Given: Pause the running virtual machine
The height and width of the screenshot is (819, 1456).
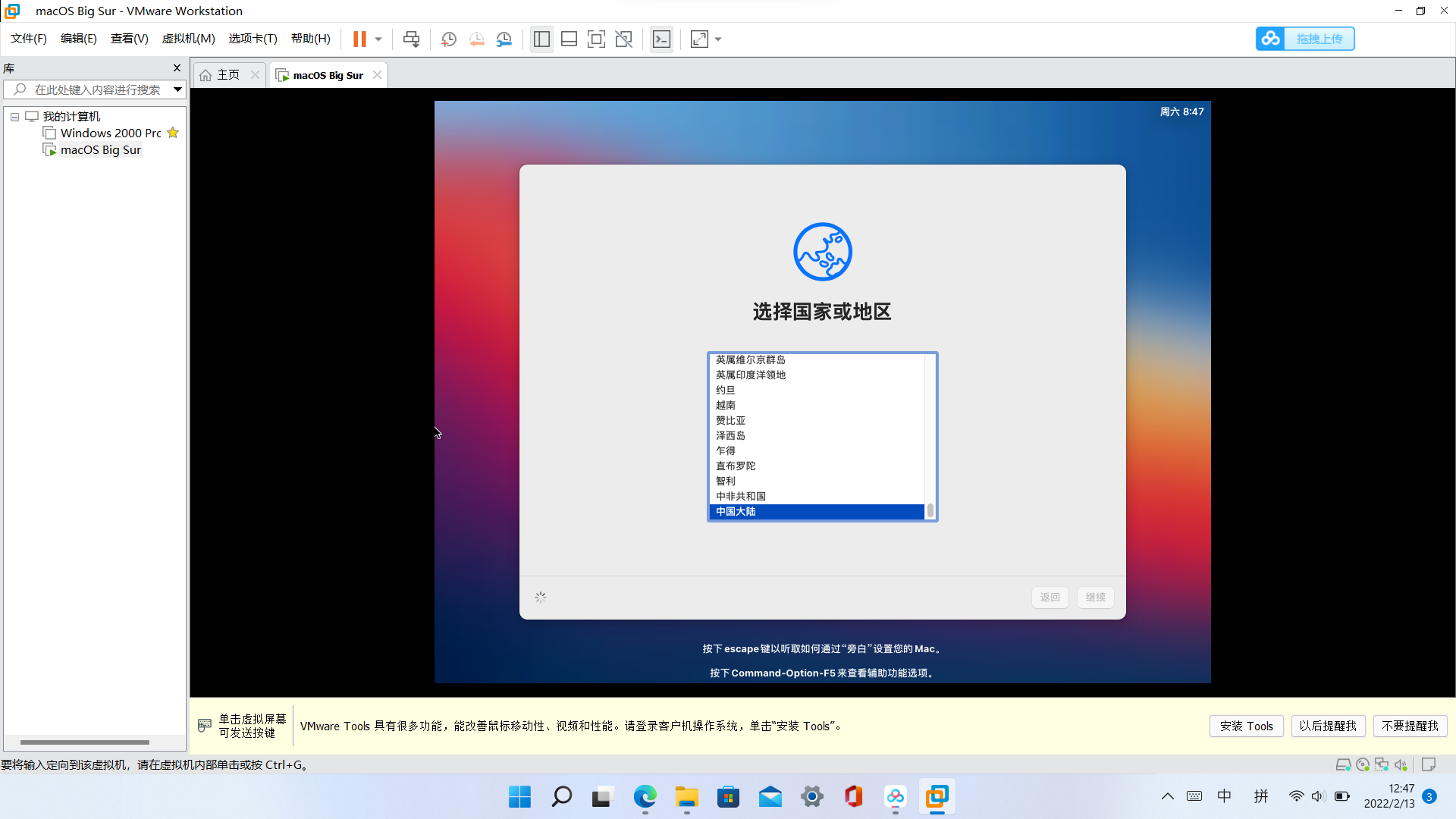Looking at the screenshot, I should click(359, 39).
